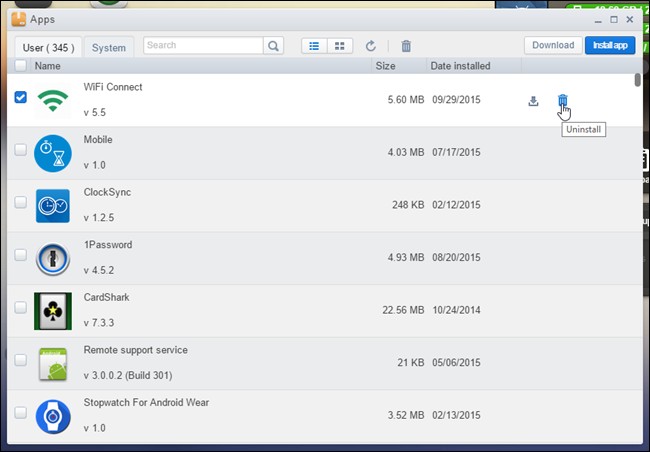
Task: Click the Search input field
Action: (x=203, y=46)
